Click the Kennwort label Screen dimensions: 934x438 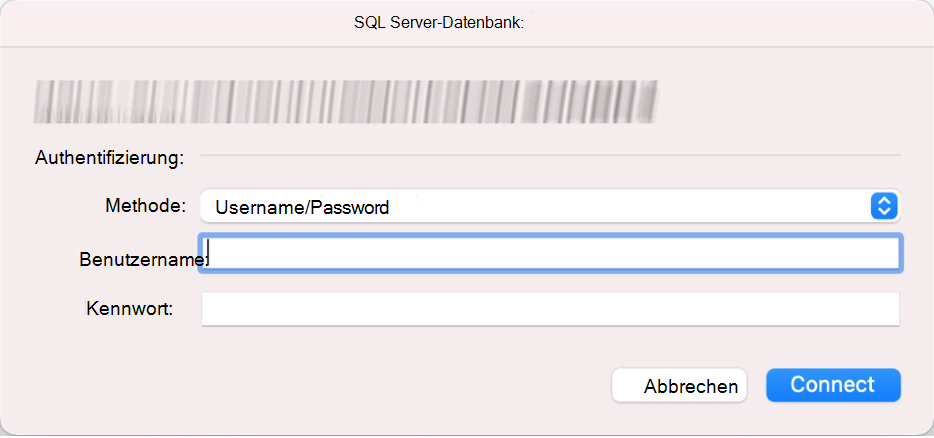tap(129, 309)
